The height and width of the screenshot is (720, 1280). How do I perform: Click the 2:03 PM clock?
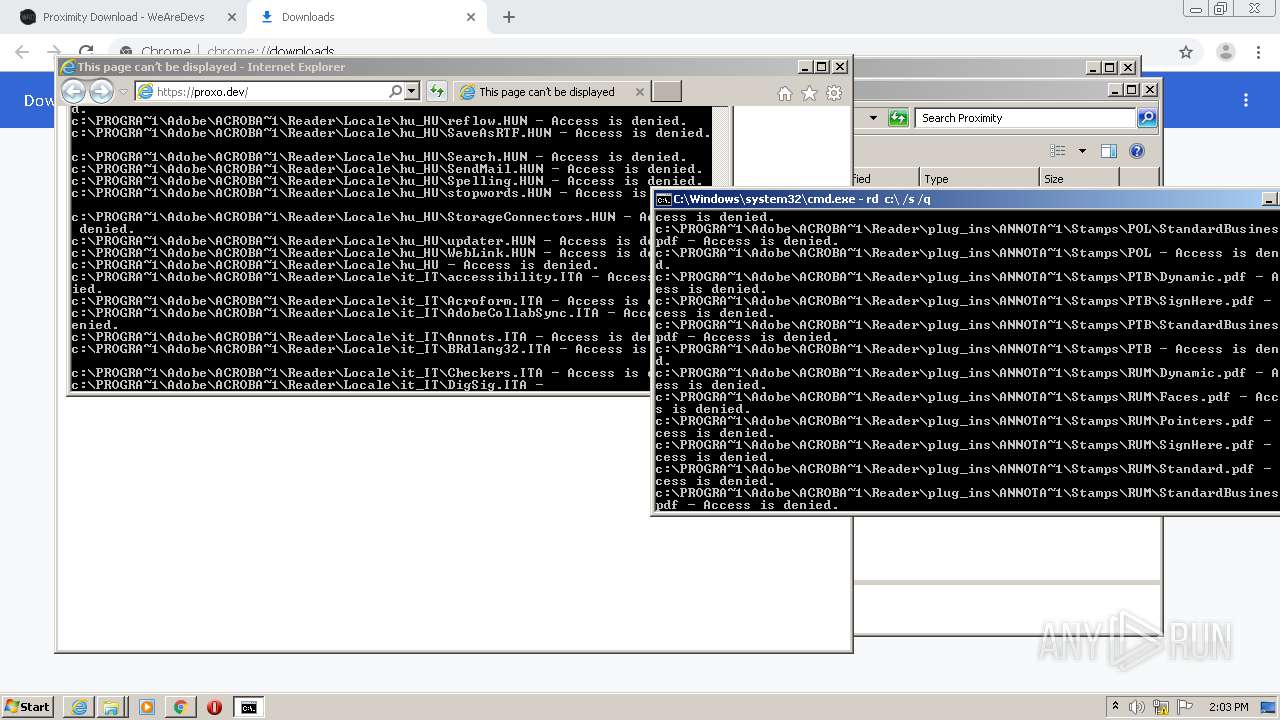click(1229, 707)
